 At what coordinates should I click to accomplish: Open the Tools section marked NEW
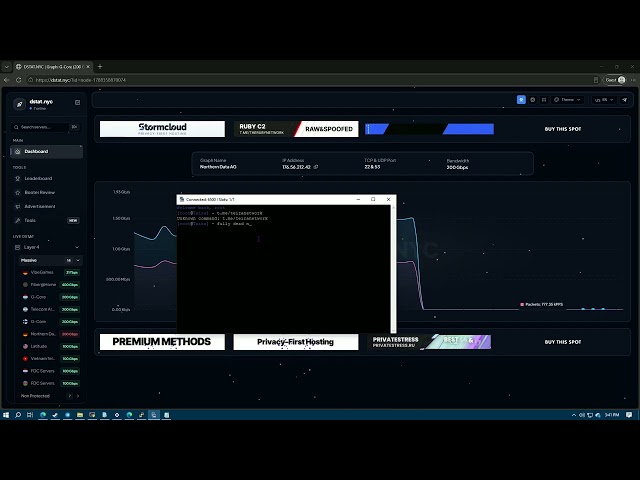46,220
